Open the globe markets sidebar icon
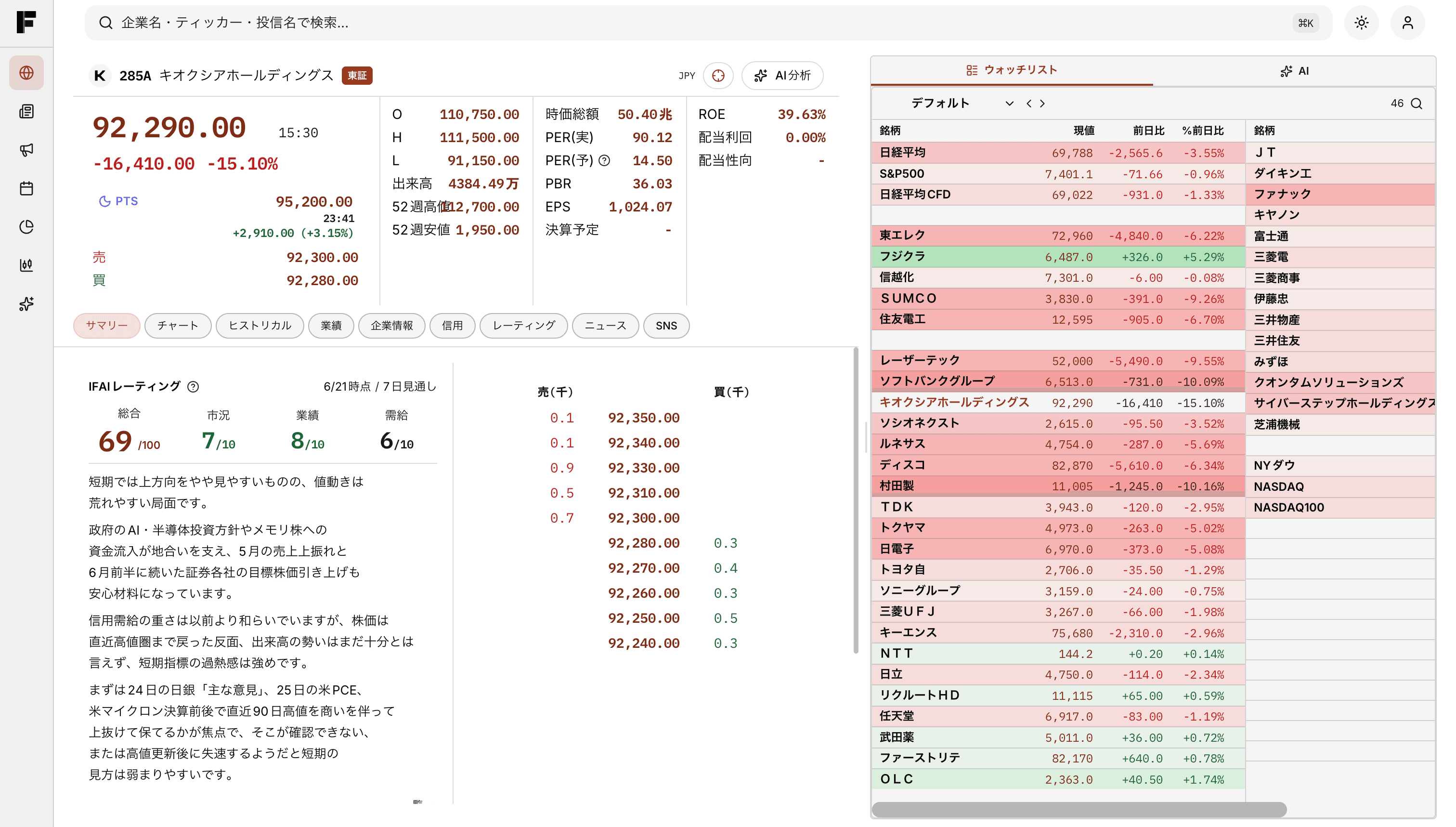This screenshot has width=1456, height=827. (x=26, y=73)
